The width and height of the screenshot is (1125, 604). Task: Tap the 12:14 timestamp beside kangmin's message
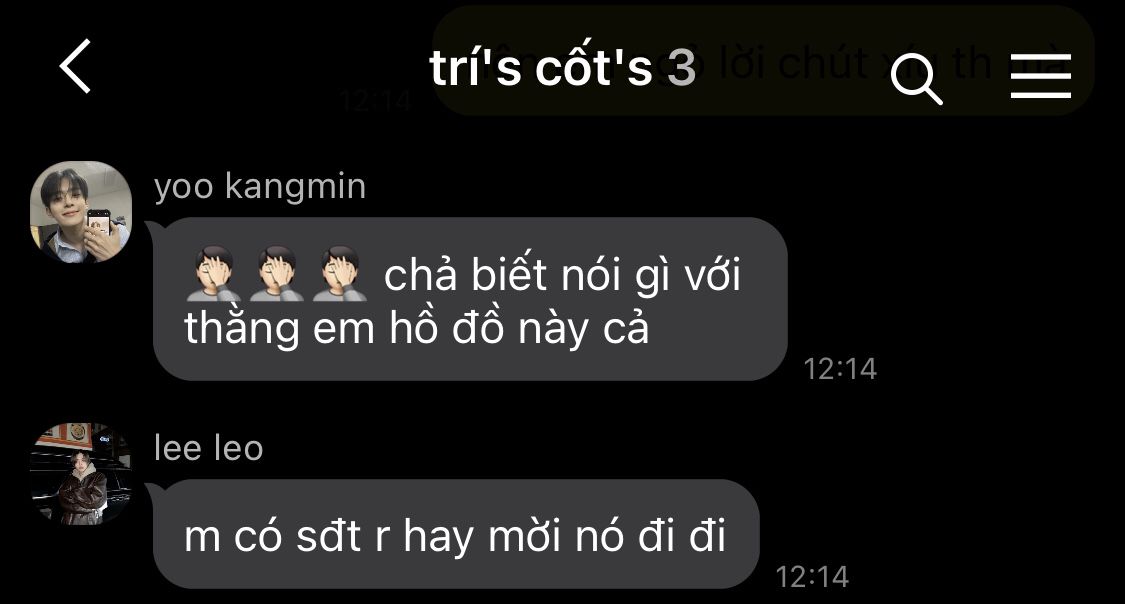840,369
